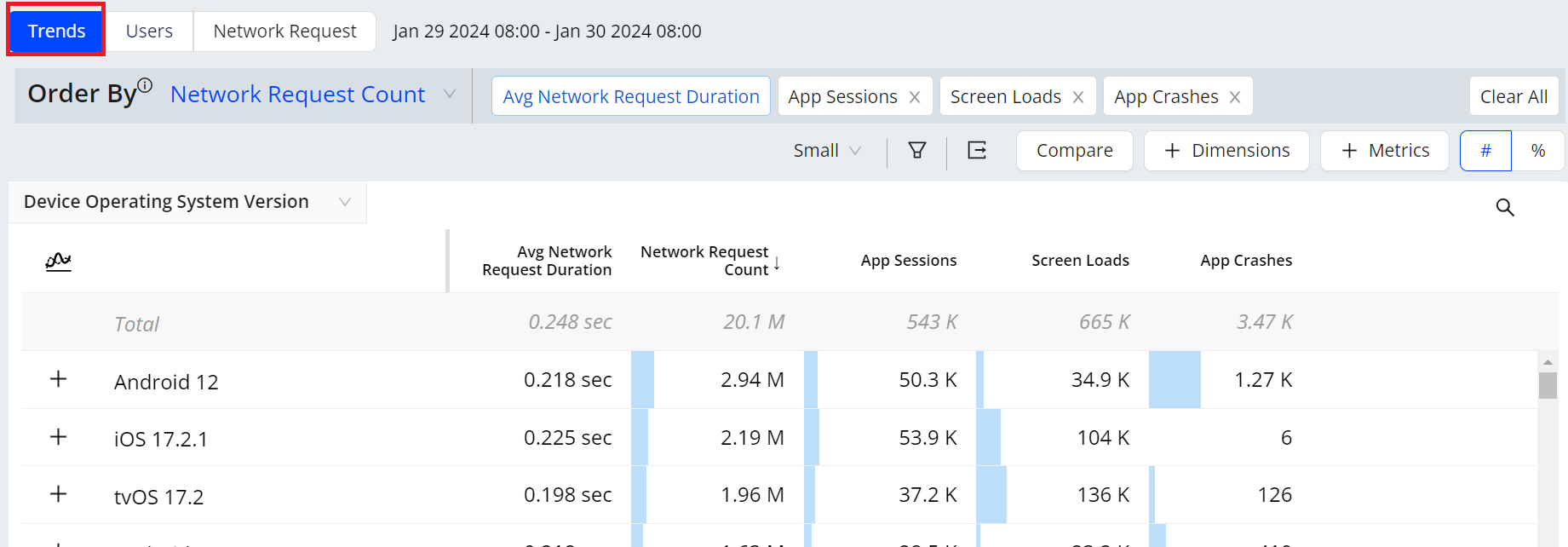The width and height of the screenshot is (1568, 547).
Task: Click the Order By info icon
Action: (x=145, y=85)
